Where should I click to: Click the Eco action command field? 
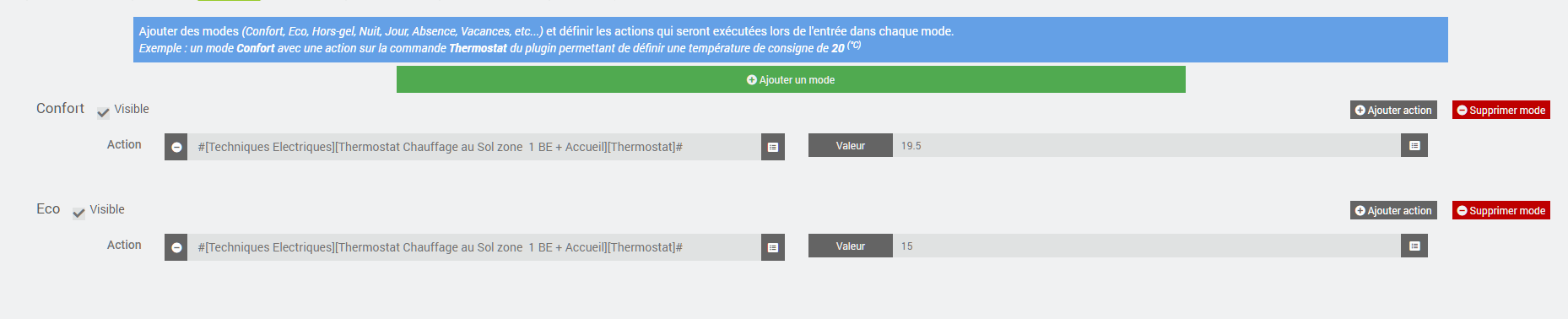(x=474, y=247)
